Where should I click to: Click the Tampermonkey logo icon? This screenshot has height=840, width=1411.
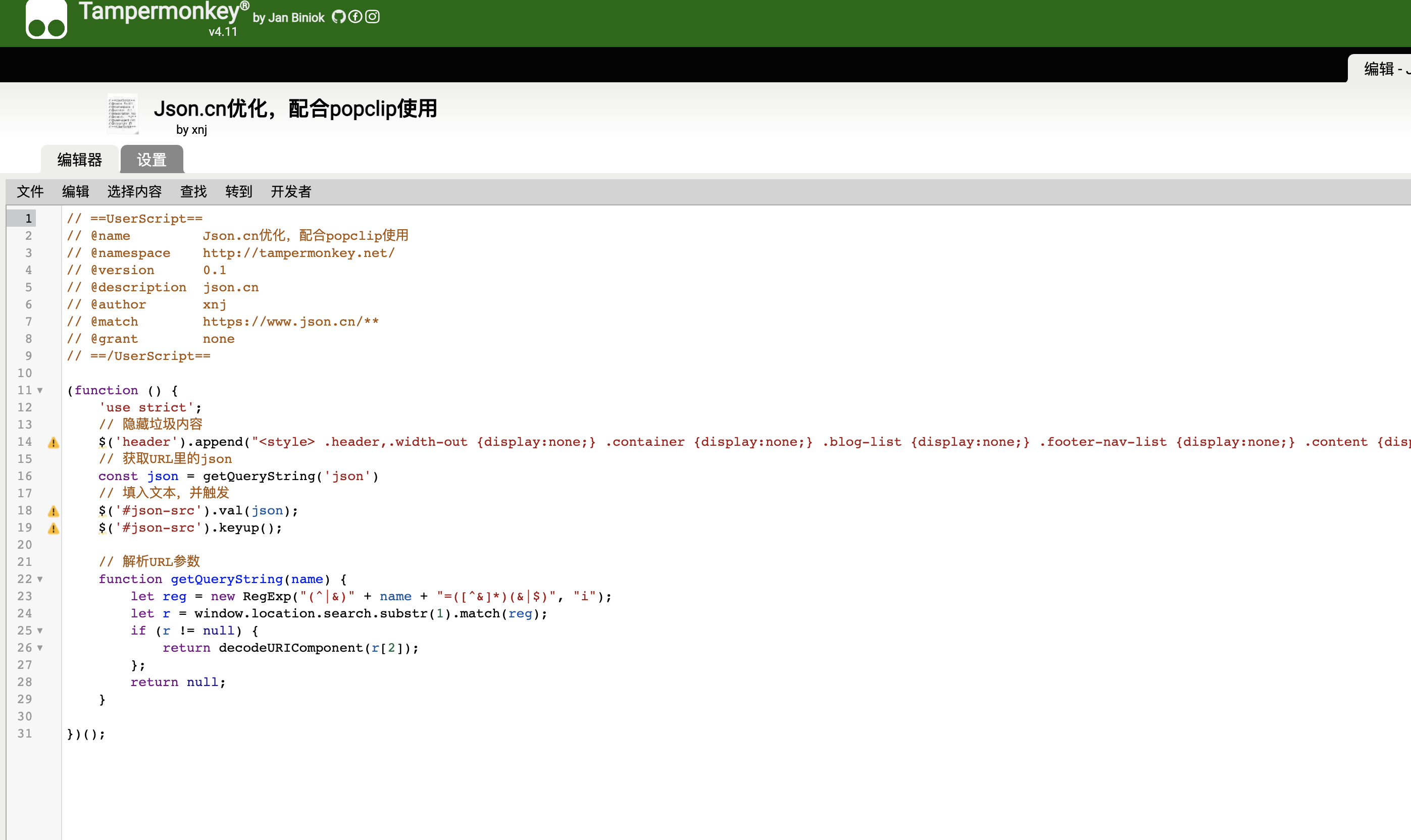click(46, 19)
